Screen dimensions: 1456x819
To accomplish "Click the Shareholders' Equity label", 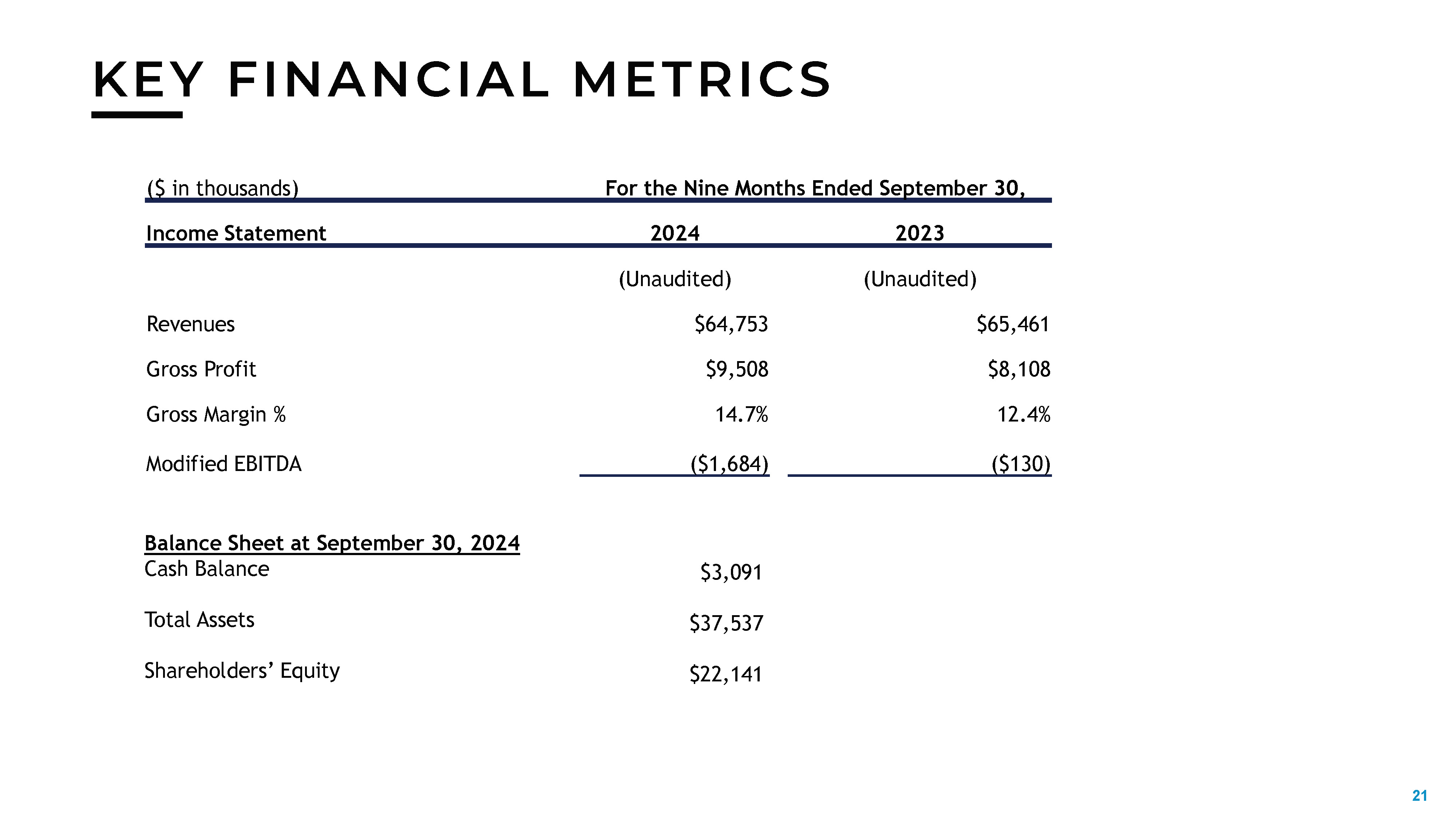I will click(x=242, y=671).
